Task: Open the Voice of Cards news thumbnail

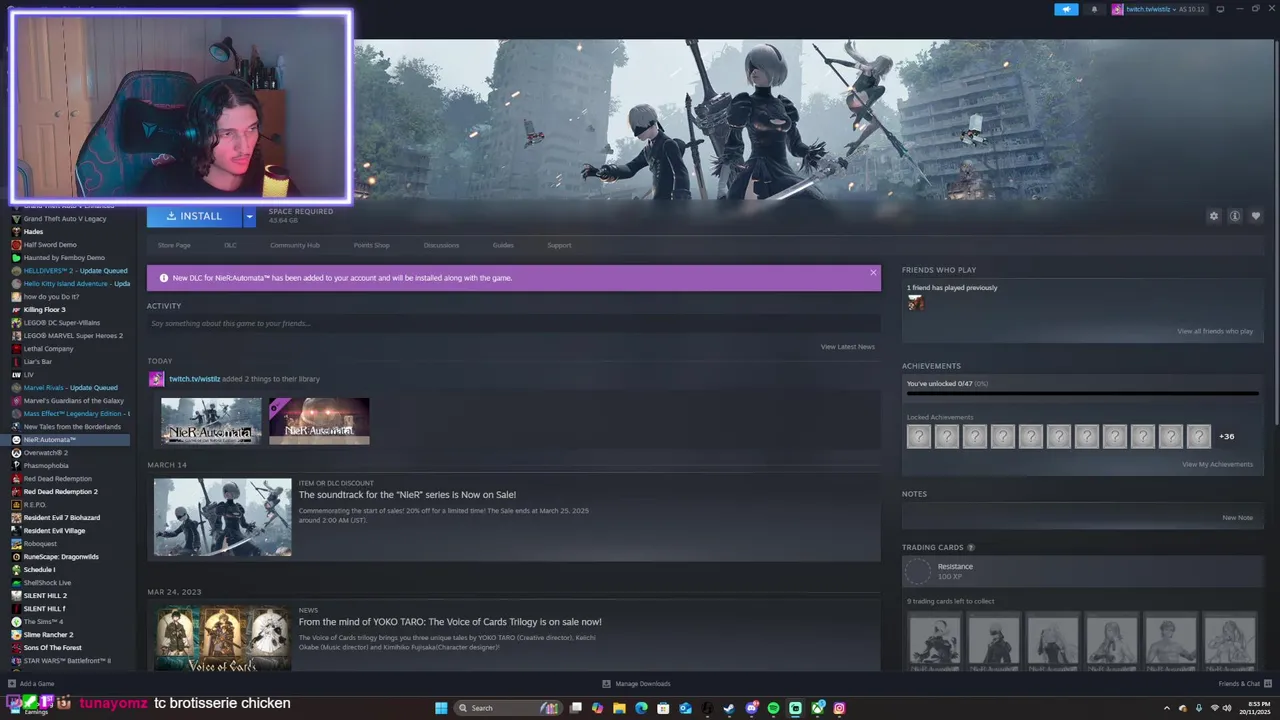Action: click(x=222, y=638)
